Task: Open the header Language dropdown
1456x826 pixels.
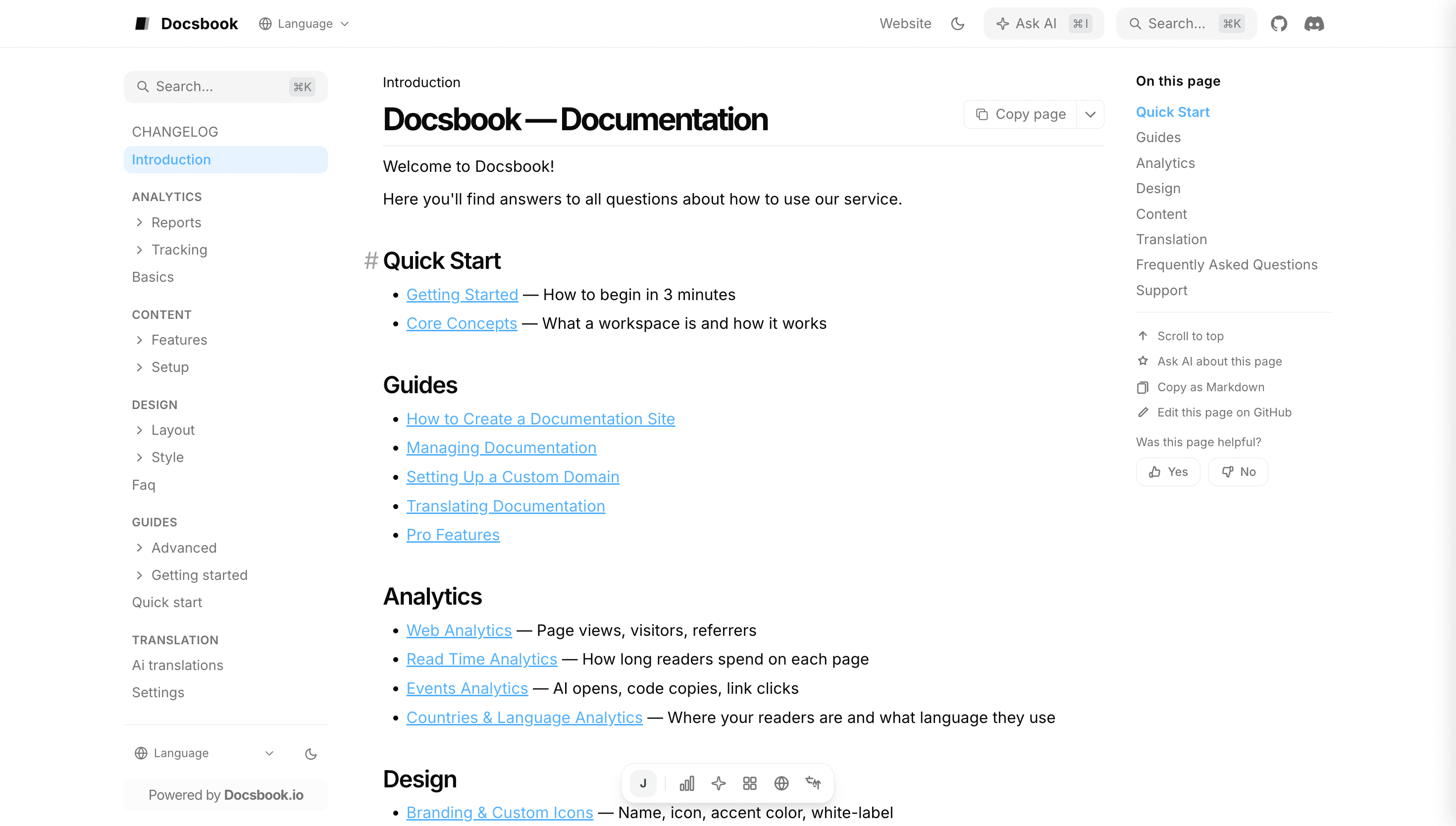Action: click(x=304, y=24)
